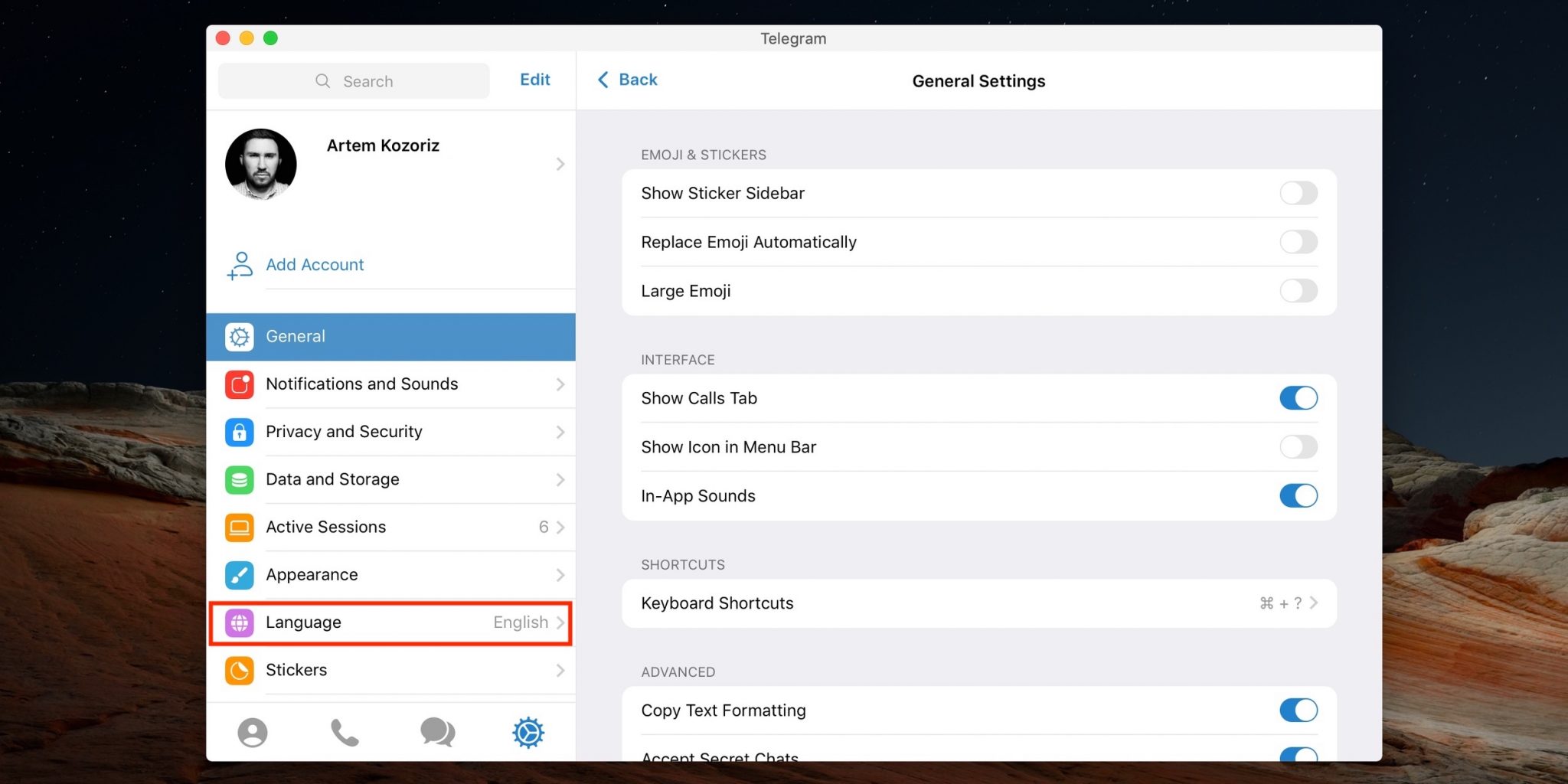Turn off the Show Calls Tab switch
This screenshot has width=1568, height=784.
pyautogui.click(x=1298, y=398)
